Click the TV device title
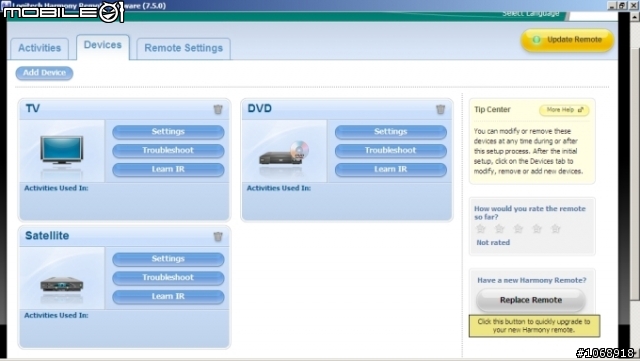 click(33, 108)
